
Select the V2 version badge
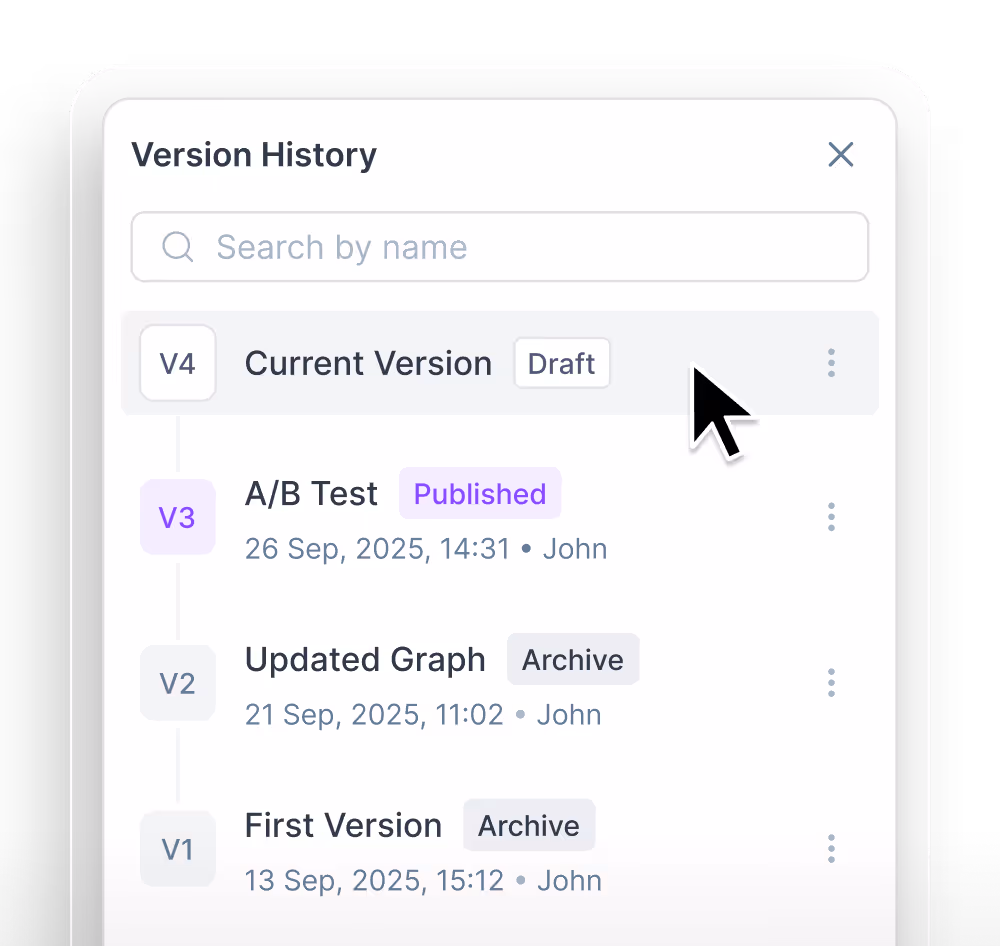(x=177, y=683)
